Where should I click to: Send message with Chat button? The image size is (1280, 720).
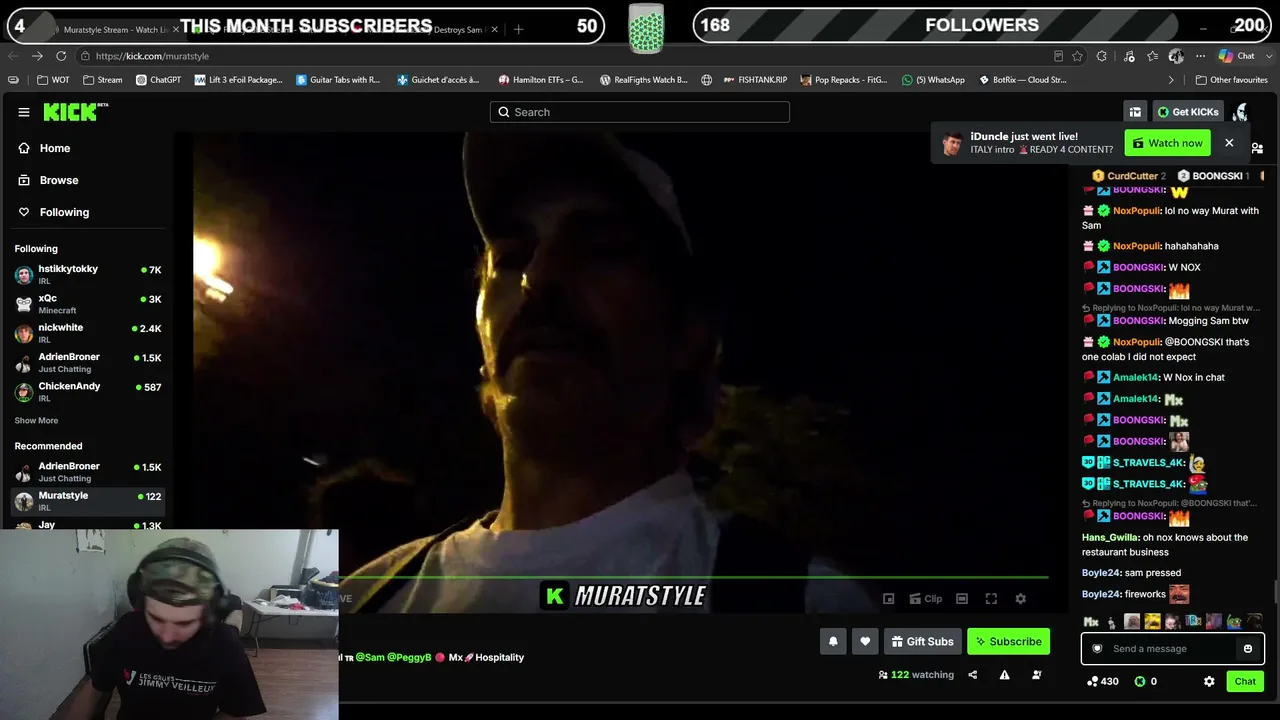click(1245, 682)
